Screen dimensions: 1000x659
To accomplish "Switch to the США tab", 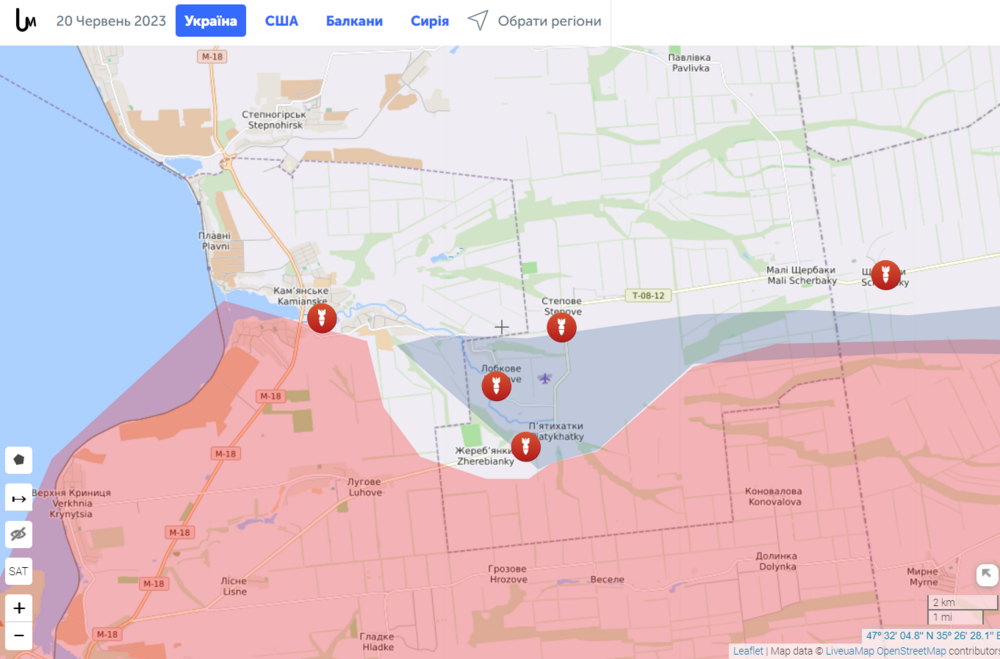I will pos(281,20).
